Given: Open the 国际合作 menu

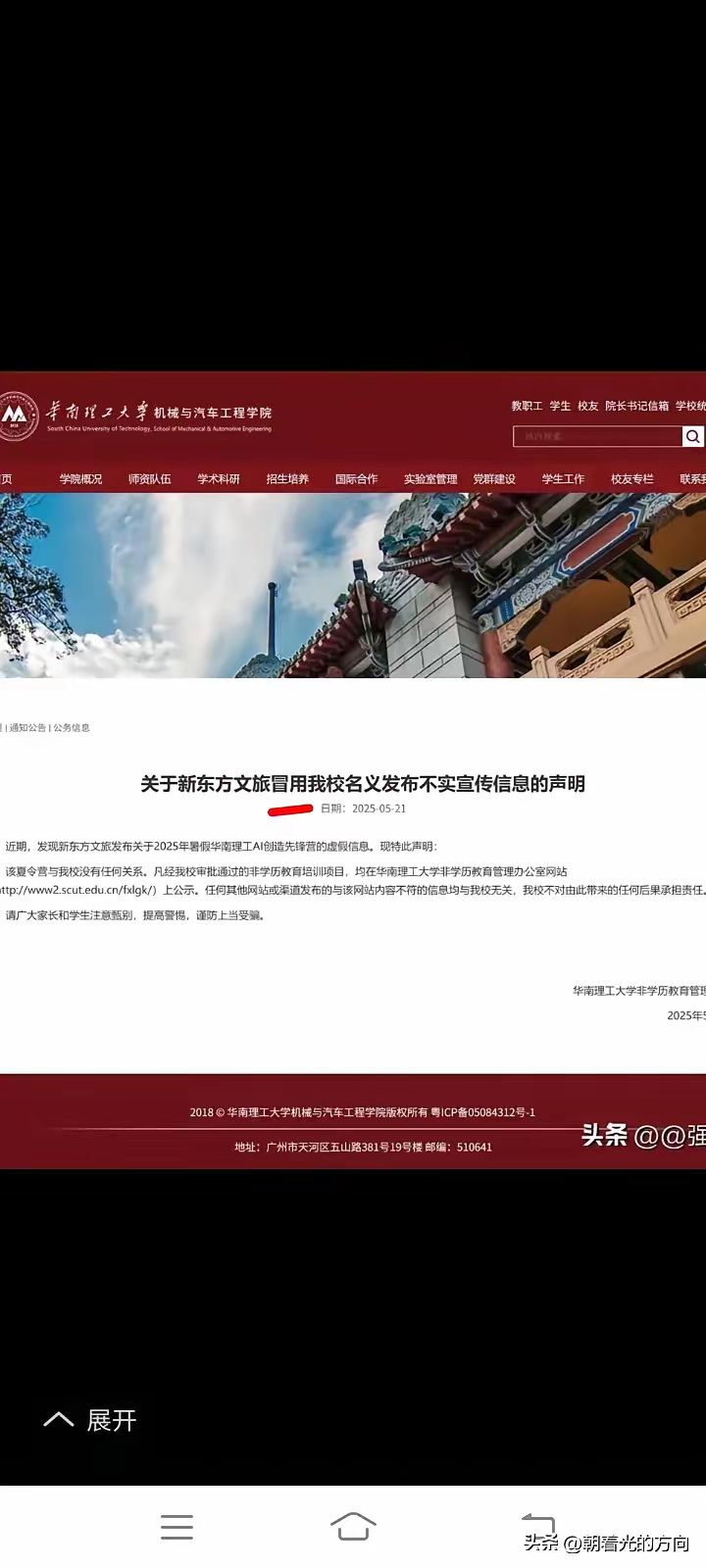Looking at the screenshot, I should [356, 479].
